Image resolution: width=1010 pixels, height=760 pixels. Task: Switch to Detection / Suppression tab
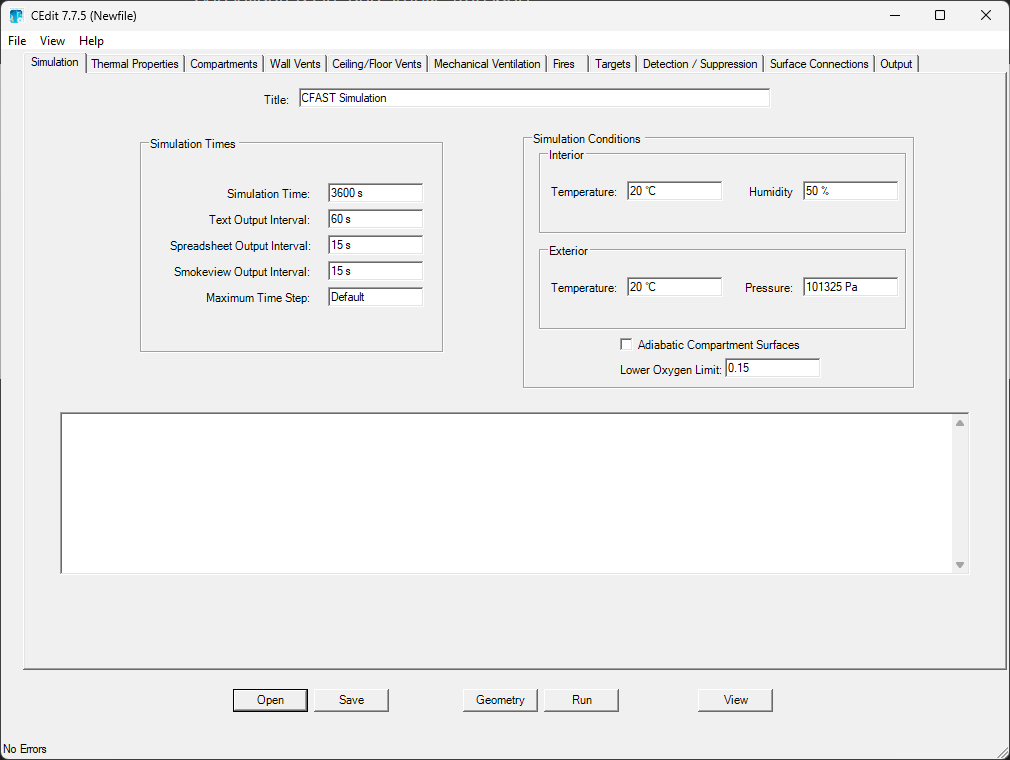coord(700,64)
